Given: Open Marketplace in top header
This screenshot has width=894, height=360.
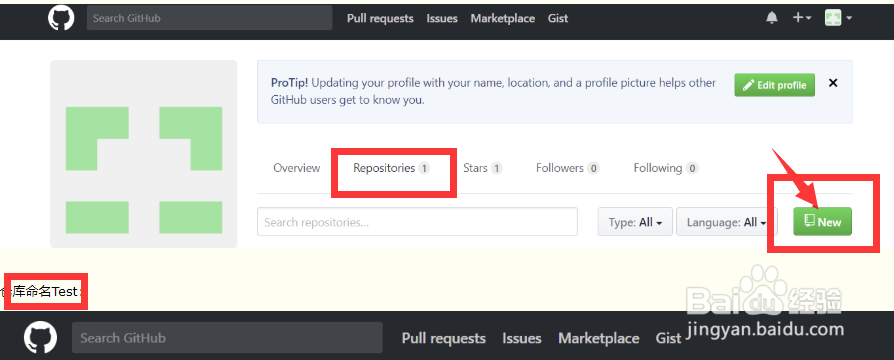Looking at the screenshot, I should coord(503,18).
